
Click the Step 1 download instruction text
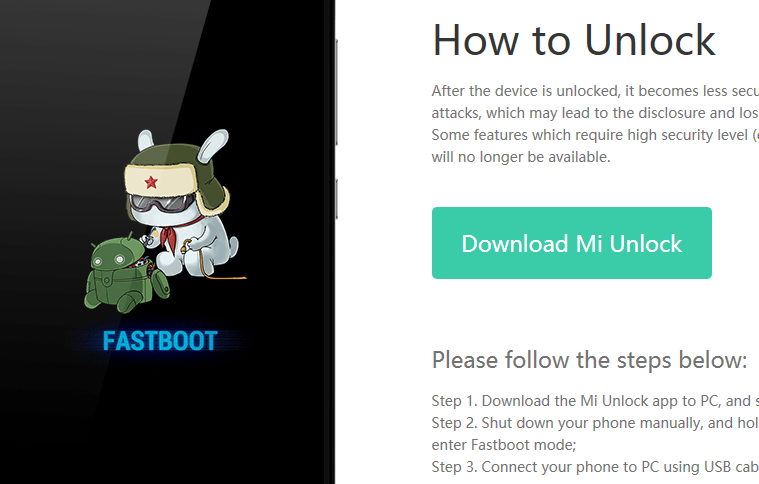click(595, 401)
